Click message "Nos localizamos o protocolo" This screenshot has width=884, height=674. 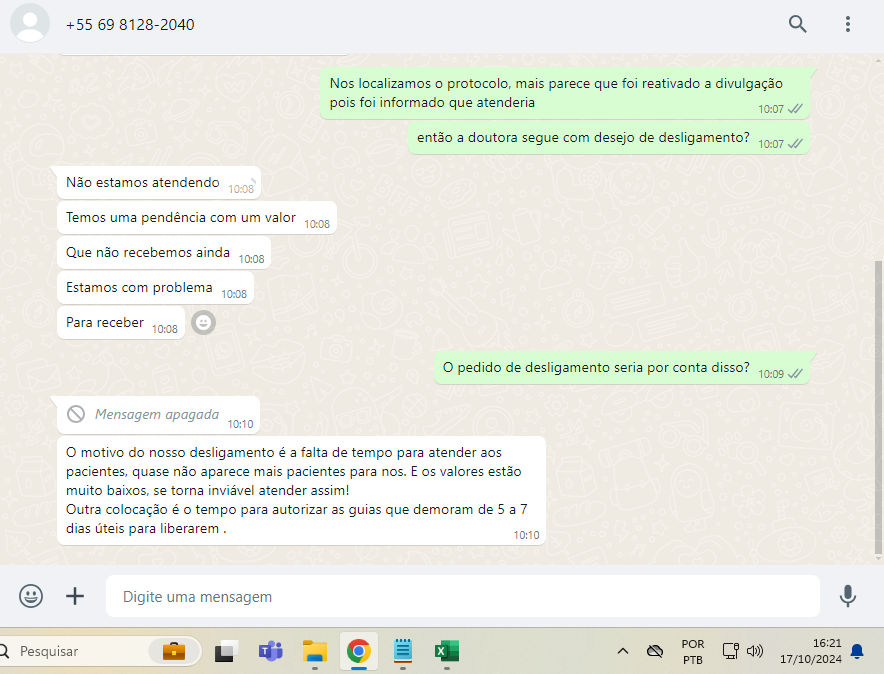(564, 93)
